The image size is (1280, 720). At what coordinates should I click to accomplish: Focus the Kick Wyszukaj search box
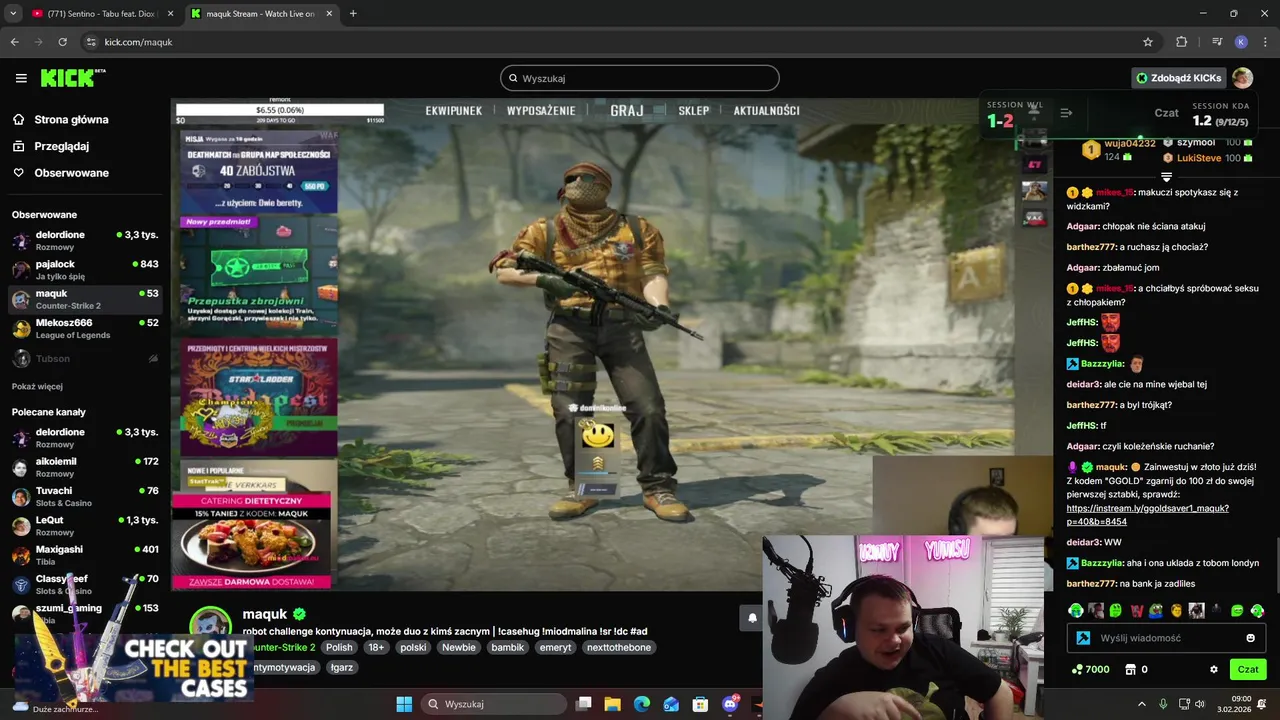click(640, 78)
